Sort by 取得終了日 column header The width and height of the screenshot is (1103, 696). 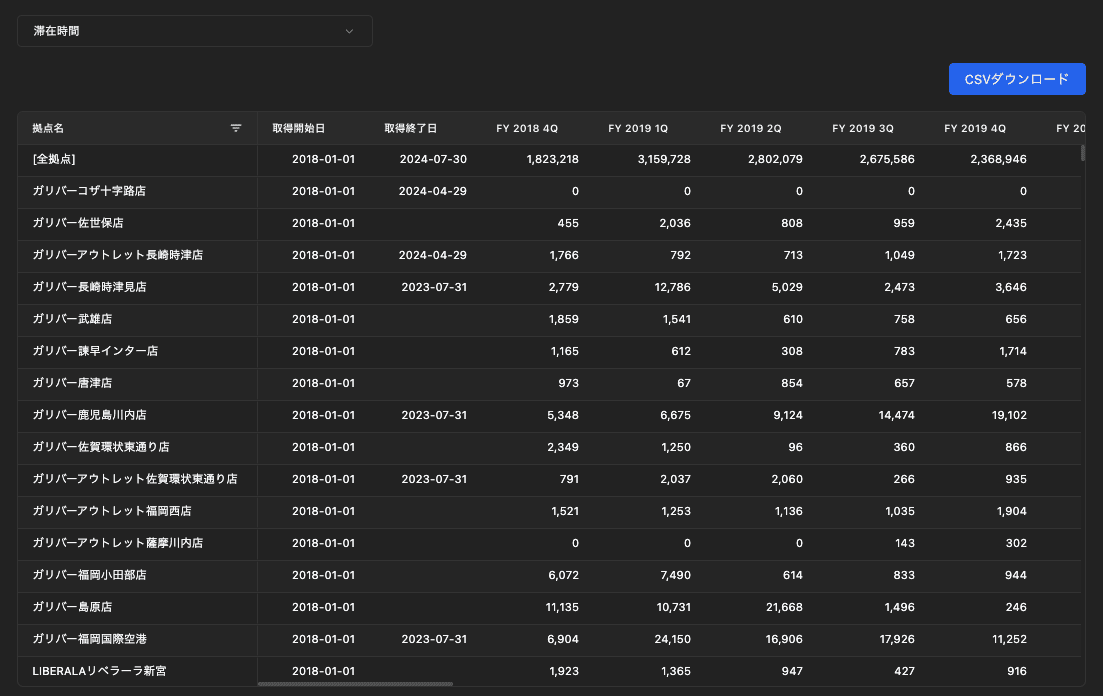(x=411, y=128)
